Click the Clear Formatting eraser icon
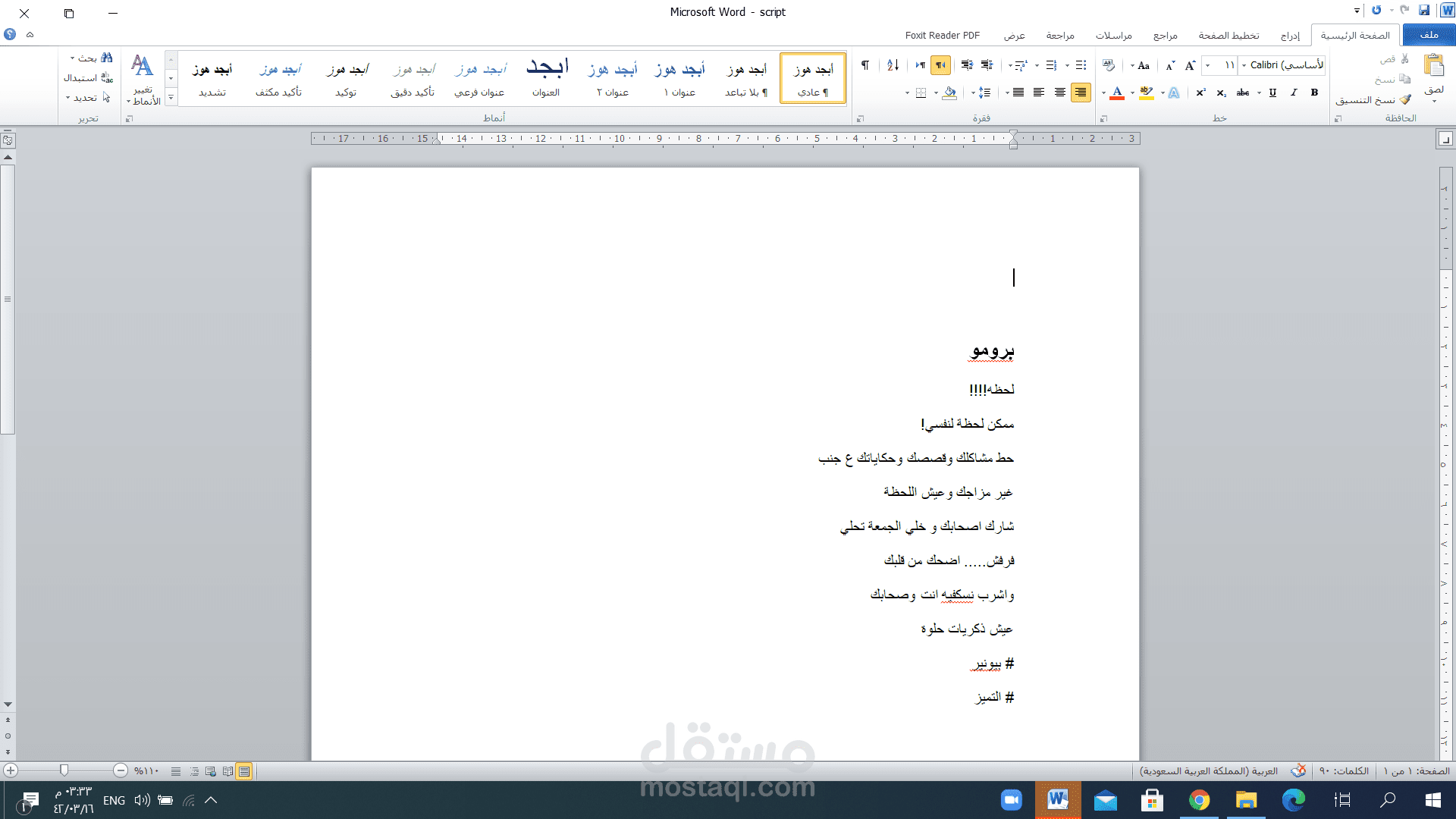Image resolution: width=1456 pixels, height=819 pixels. point(1109,65)
